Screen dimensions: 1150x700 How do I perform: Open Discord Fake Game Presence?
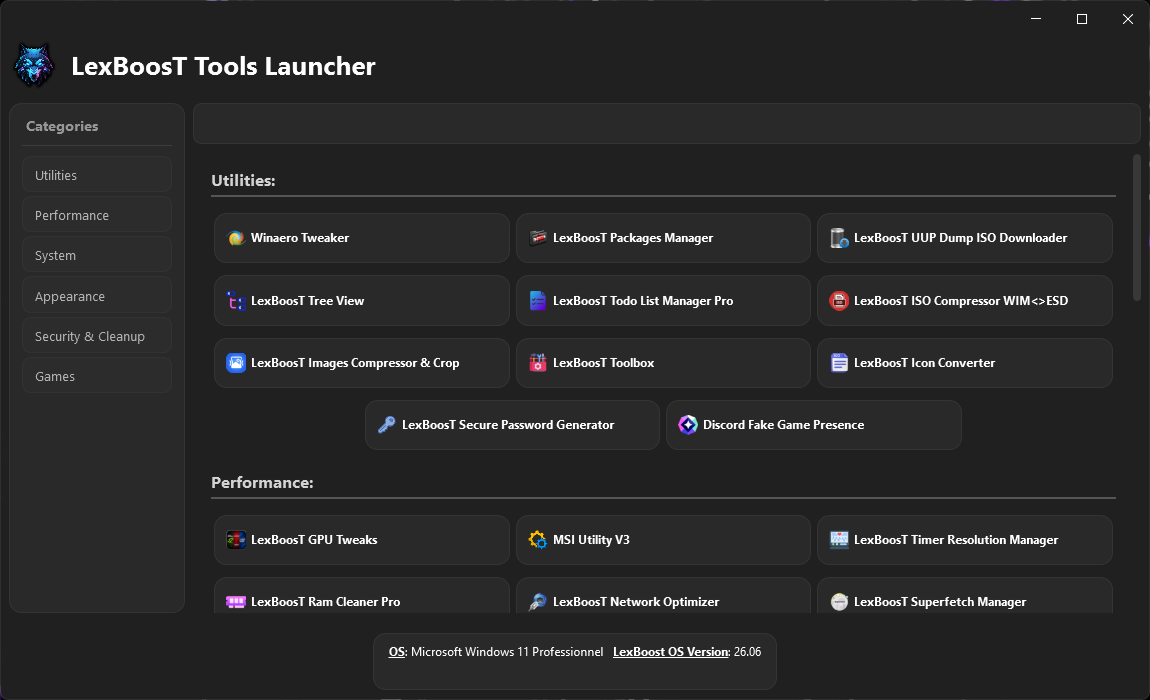click(x=813, y=425)
